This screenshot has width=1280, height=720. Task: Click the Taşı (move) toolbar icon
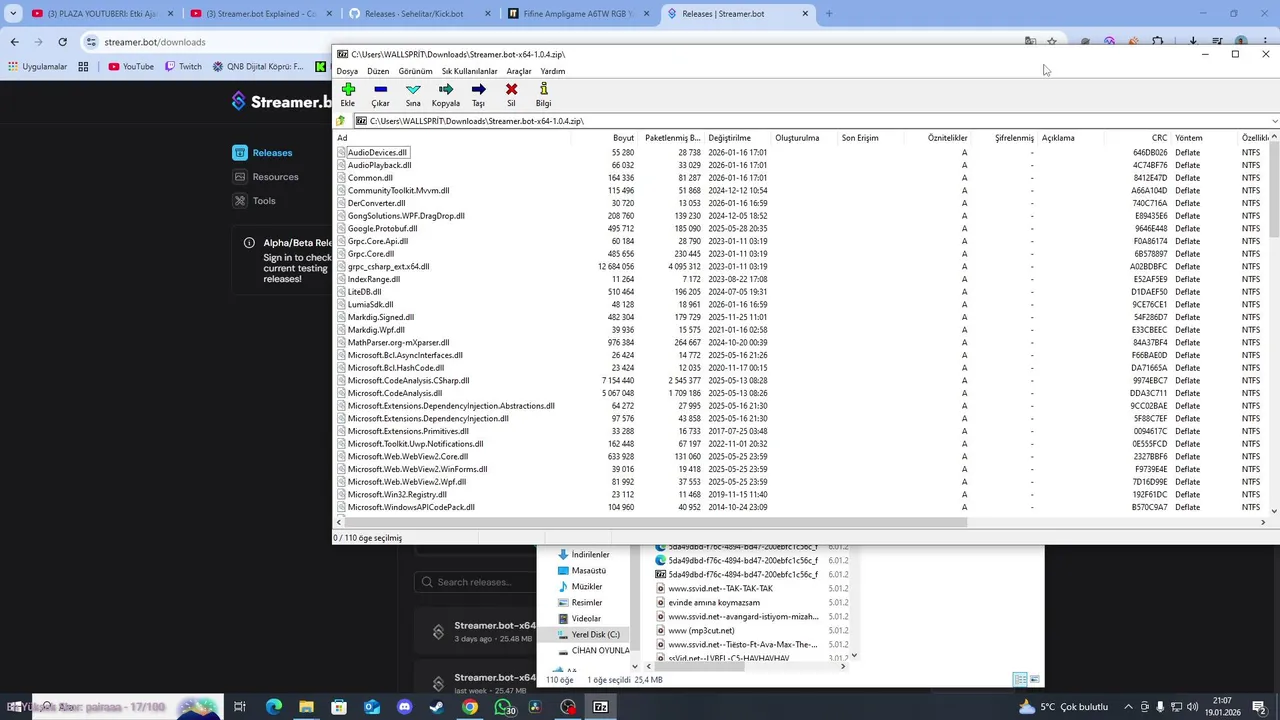click(x=478, y=90)
